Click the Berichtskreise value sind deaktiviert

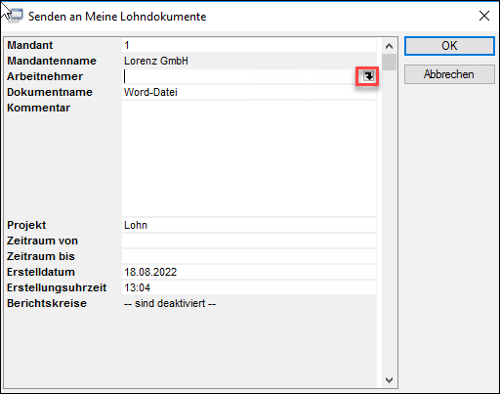(170, 303)
